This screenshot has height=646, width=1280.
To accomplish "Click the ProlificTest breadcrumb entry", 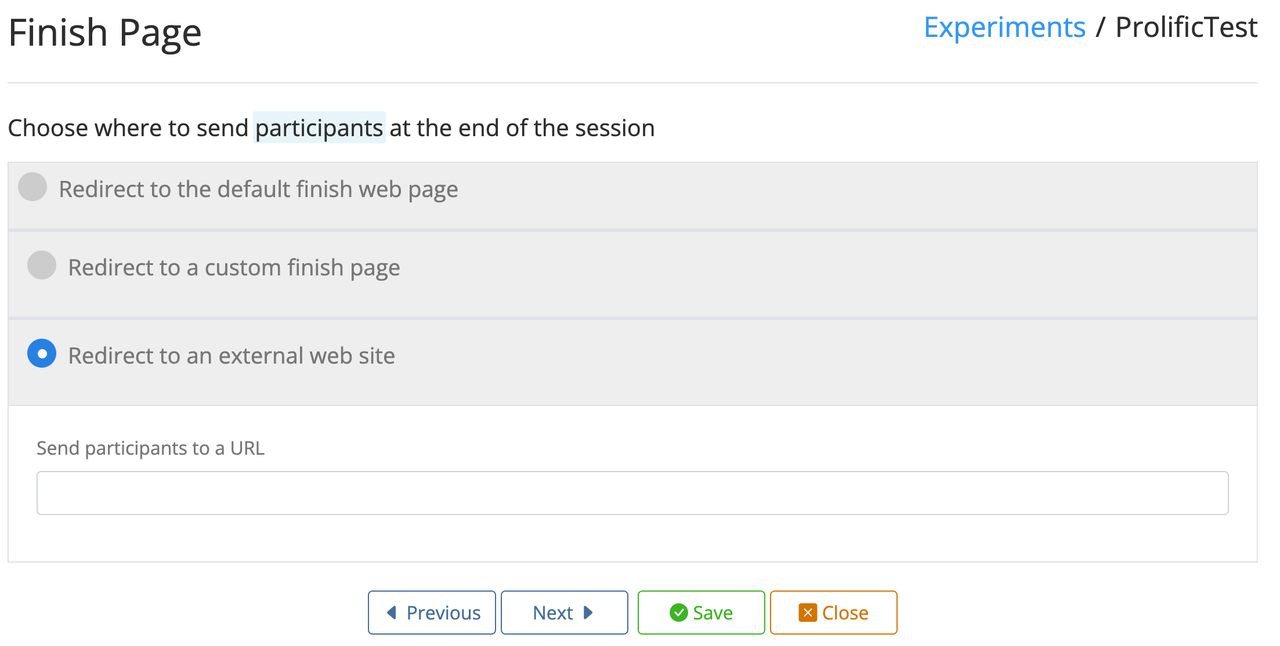I will coord(1186,27).
